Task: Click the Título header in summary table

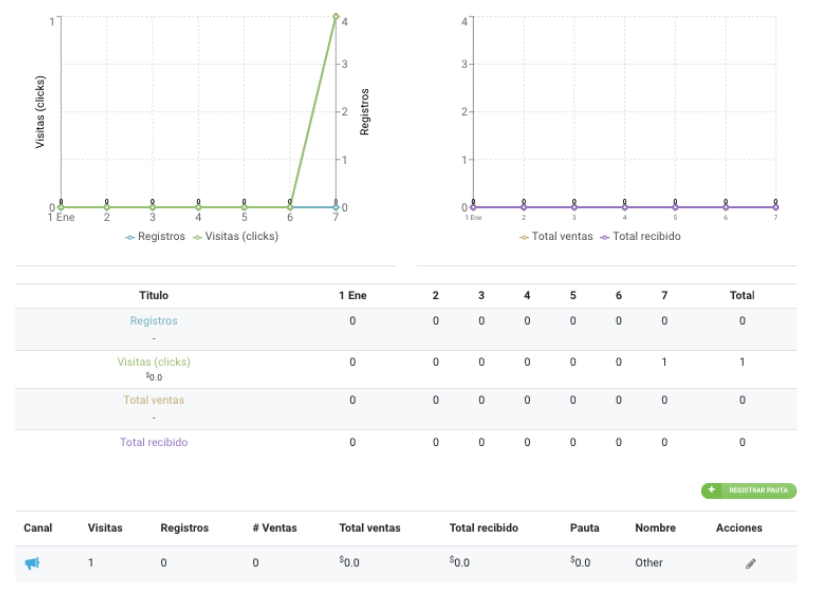Action: (154, 295)
